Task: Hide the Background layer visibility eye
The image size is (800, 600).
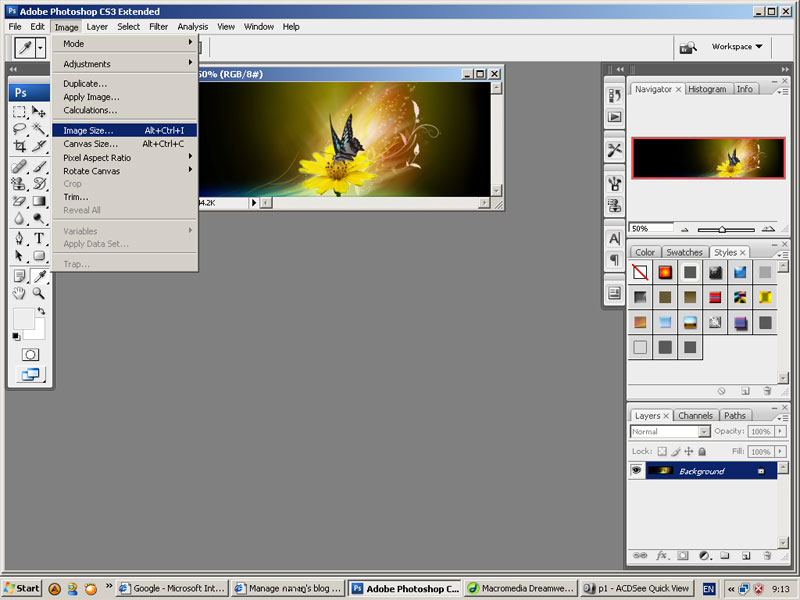Action: click(x=636, y=470)
